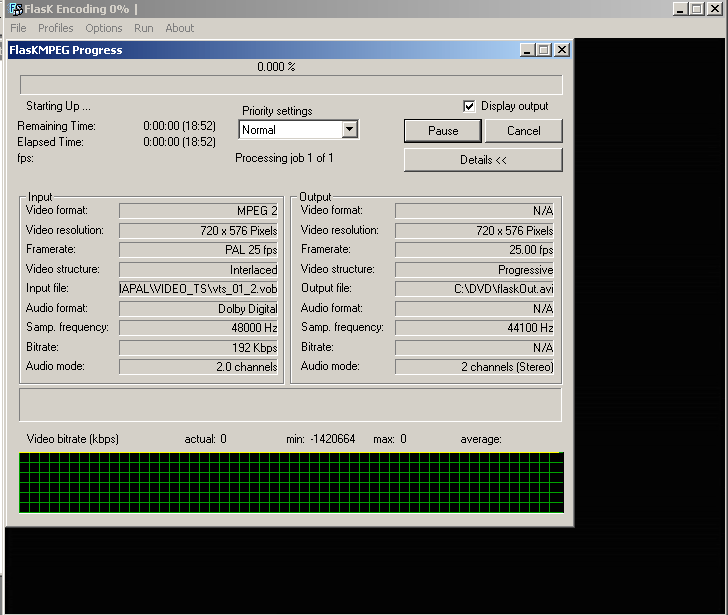Screen dimensions: 728x615
Task: Open the File menu
Action: (x=18, y=28)
